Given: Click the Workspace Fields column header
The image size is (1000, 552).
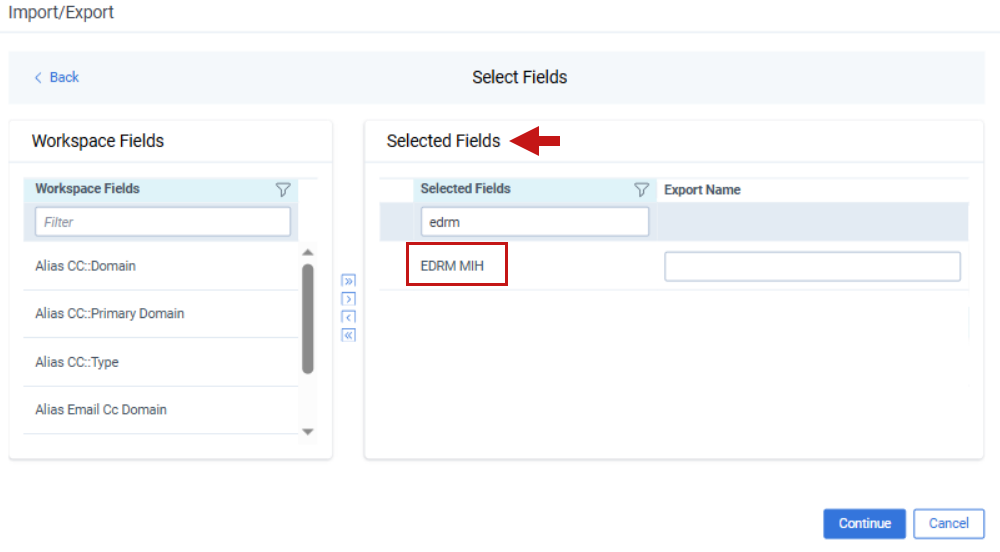Looking at the screenshot, I should (x=87, y=189).
